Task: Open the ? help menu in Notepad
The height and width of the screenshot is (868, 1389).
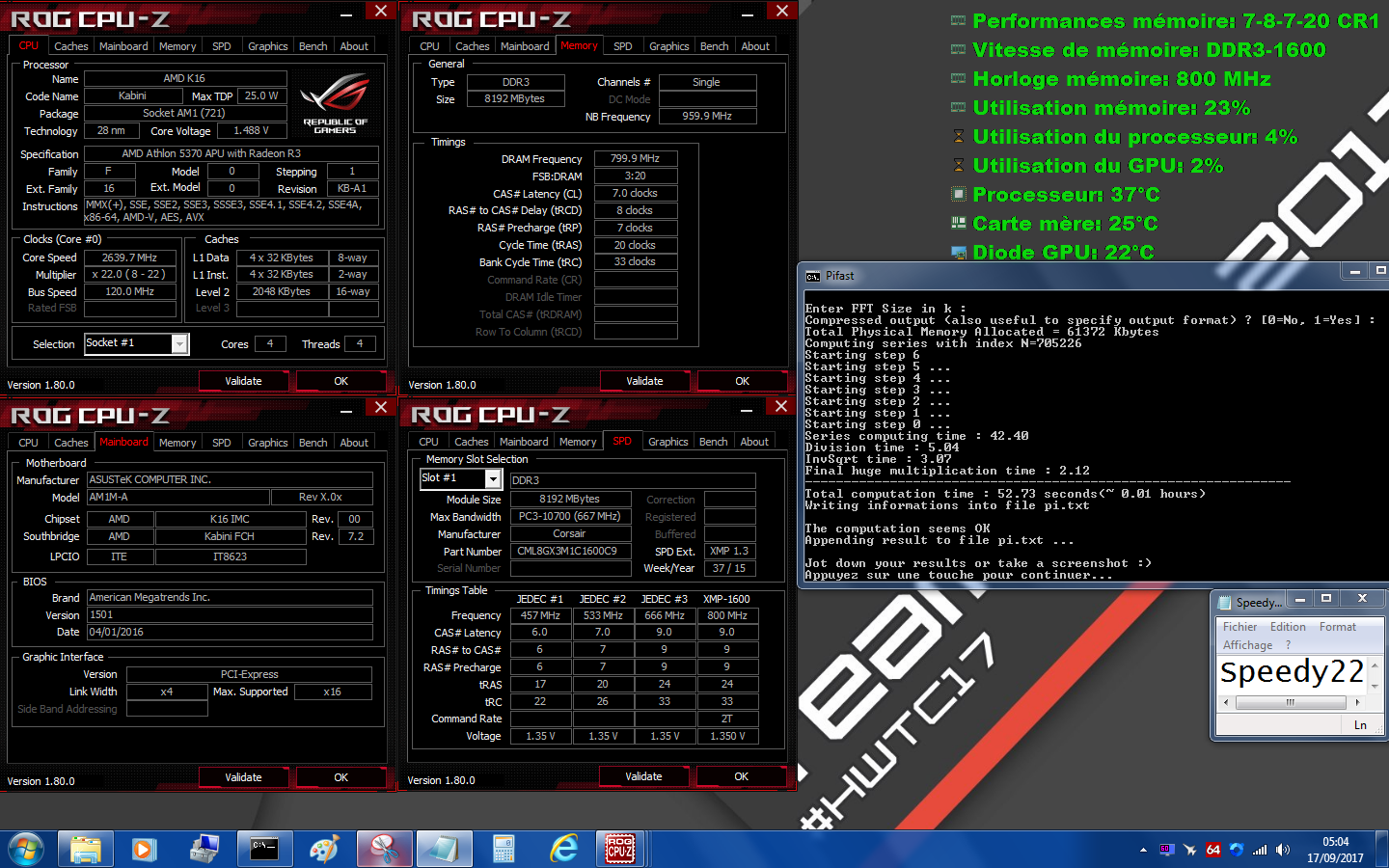Action: pos(1288,645)
